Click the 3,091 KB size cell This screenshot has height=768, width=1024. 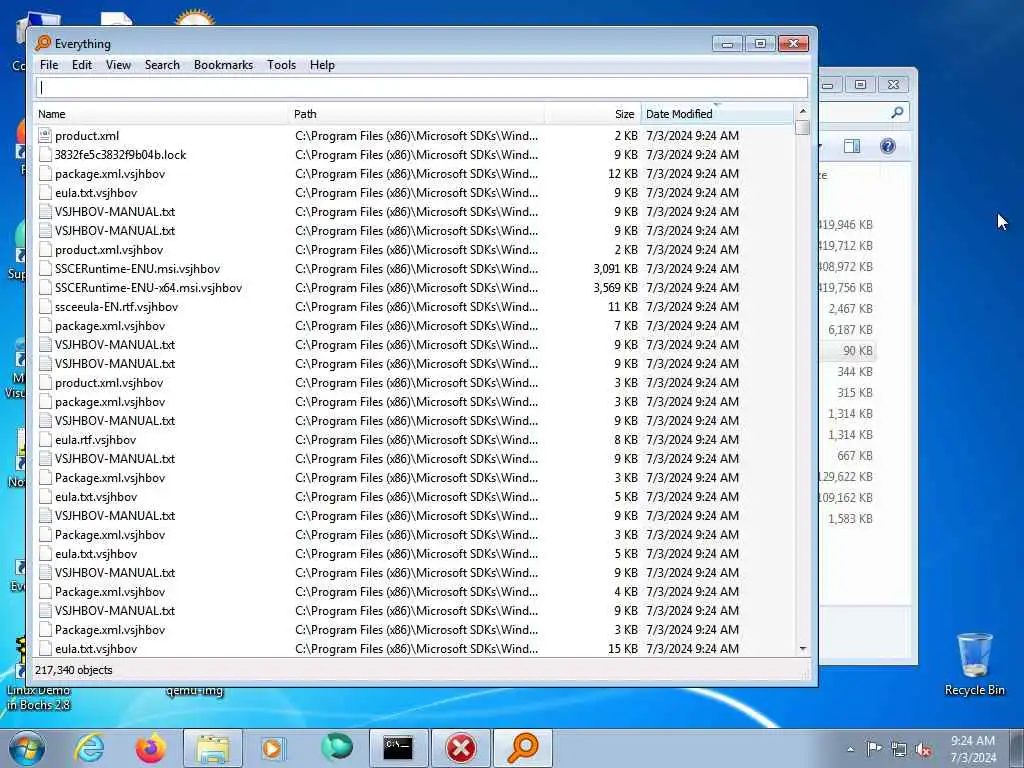point(615,268)
